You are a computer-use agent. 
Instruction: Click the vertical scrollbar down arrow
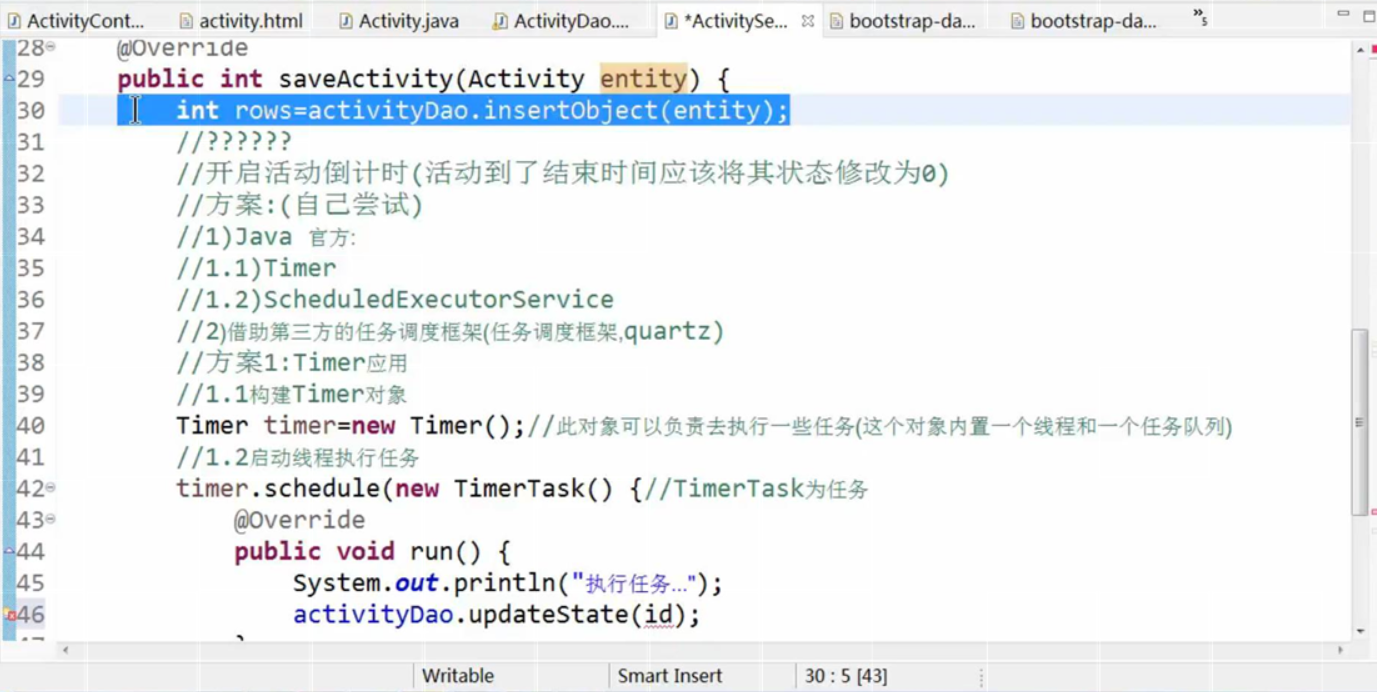1360,631
